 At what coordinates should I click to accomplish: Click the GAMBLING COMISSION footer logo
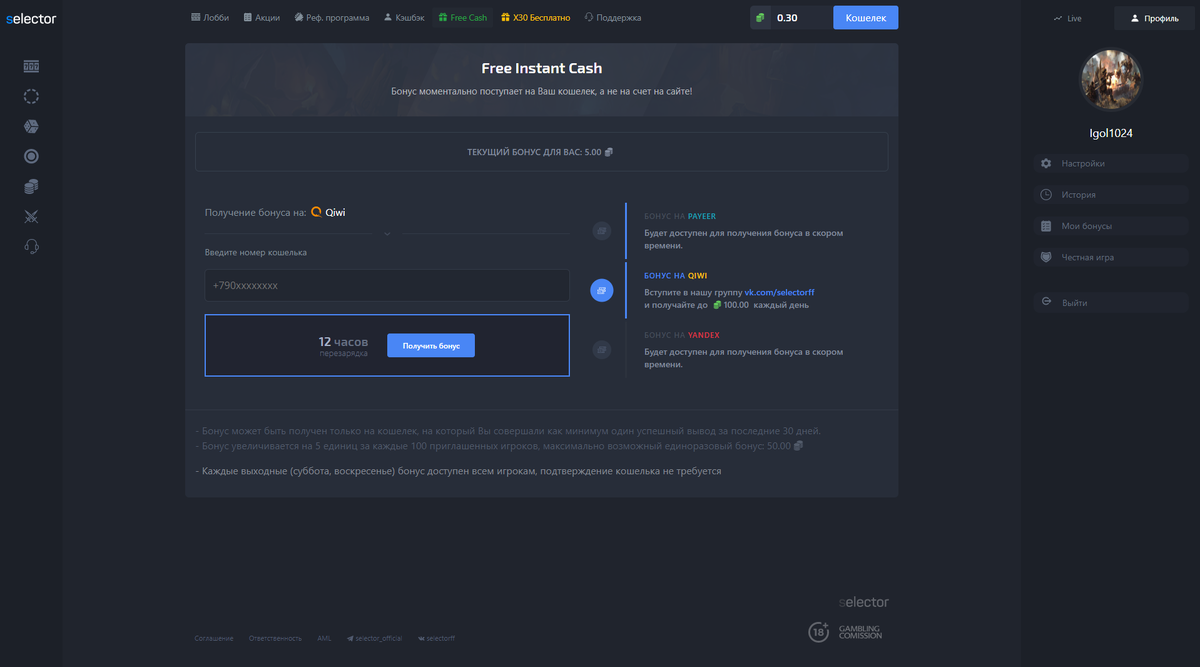tap(860, 632)
